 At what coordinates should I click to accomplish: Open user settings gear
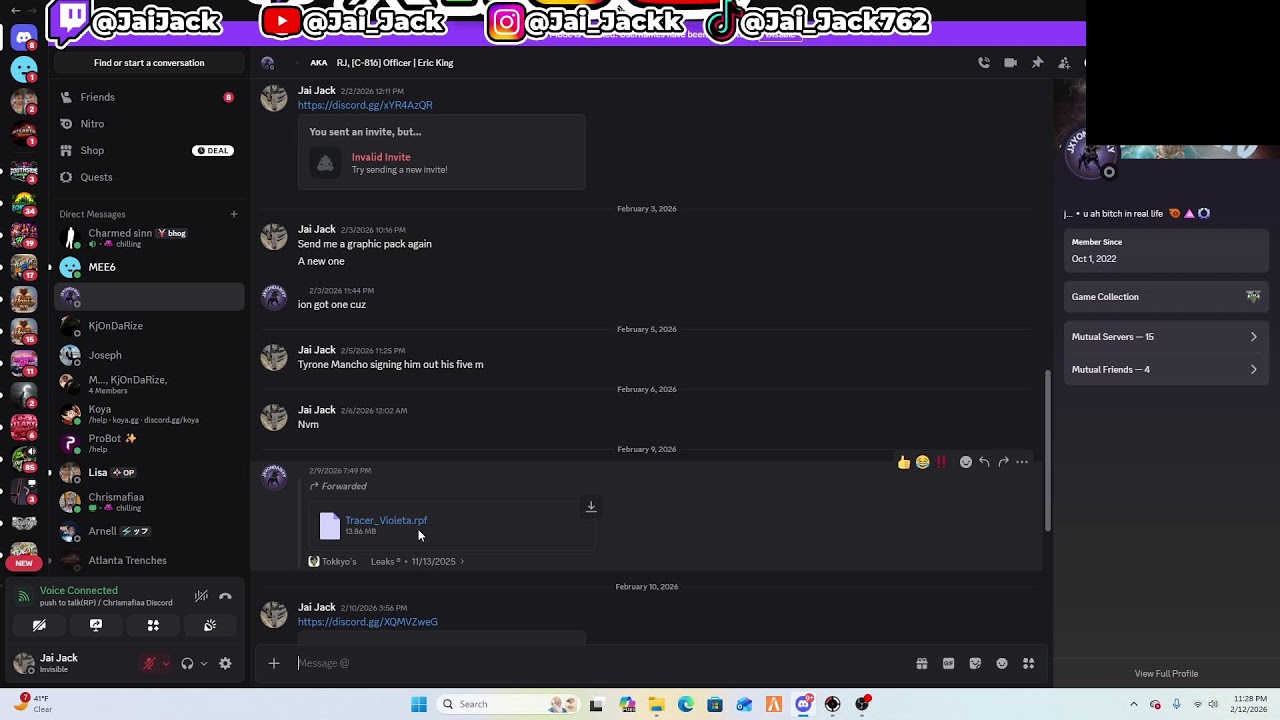tap(225, 663)
